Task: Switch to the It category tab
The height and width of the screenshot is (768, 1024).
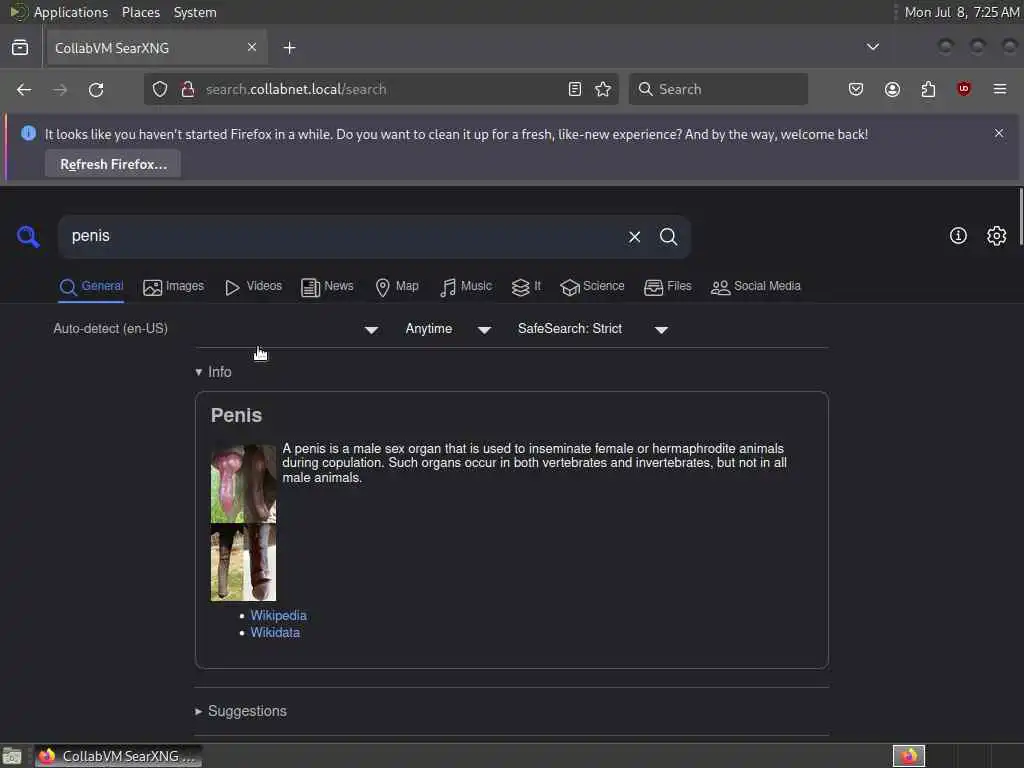Action: 526,287
